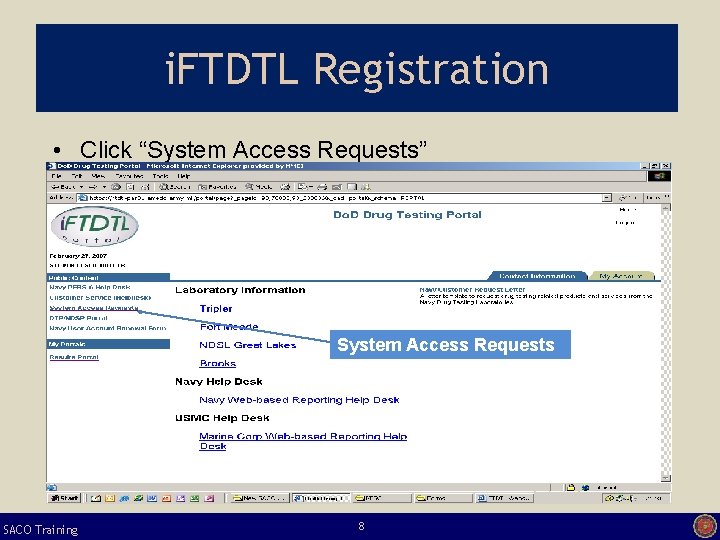Click the iFTDTL Portal logo
Viewport: 720px width, 540px height.
click(x=94, y=226)
